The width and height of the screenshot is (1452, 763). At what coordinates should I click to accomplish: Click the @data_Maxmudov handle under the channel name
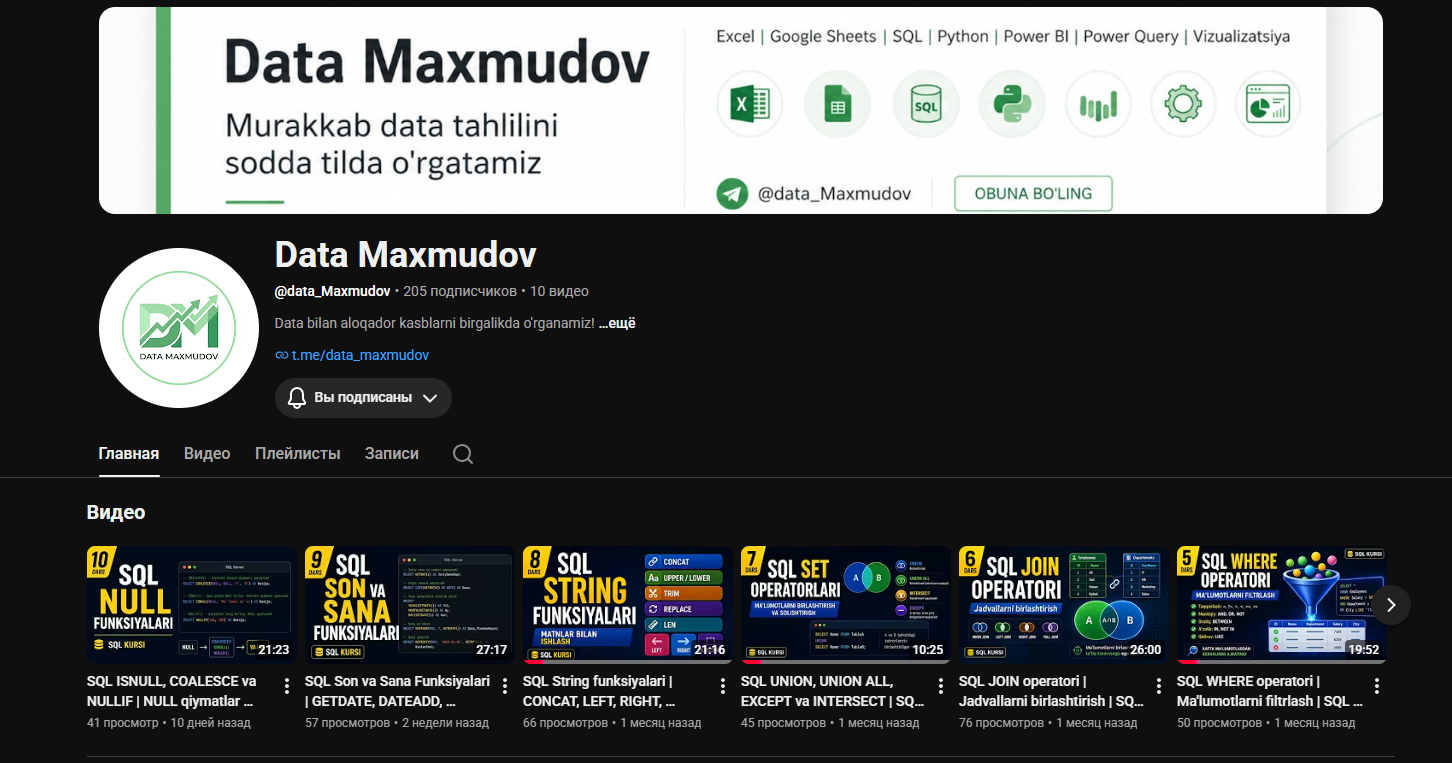pos(332,291)
